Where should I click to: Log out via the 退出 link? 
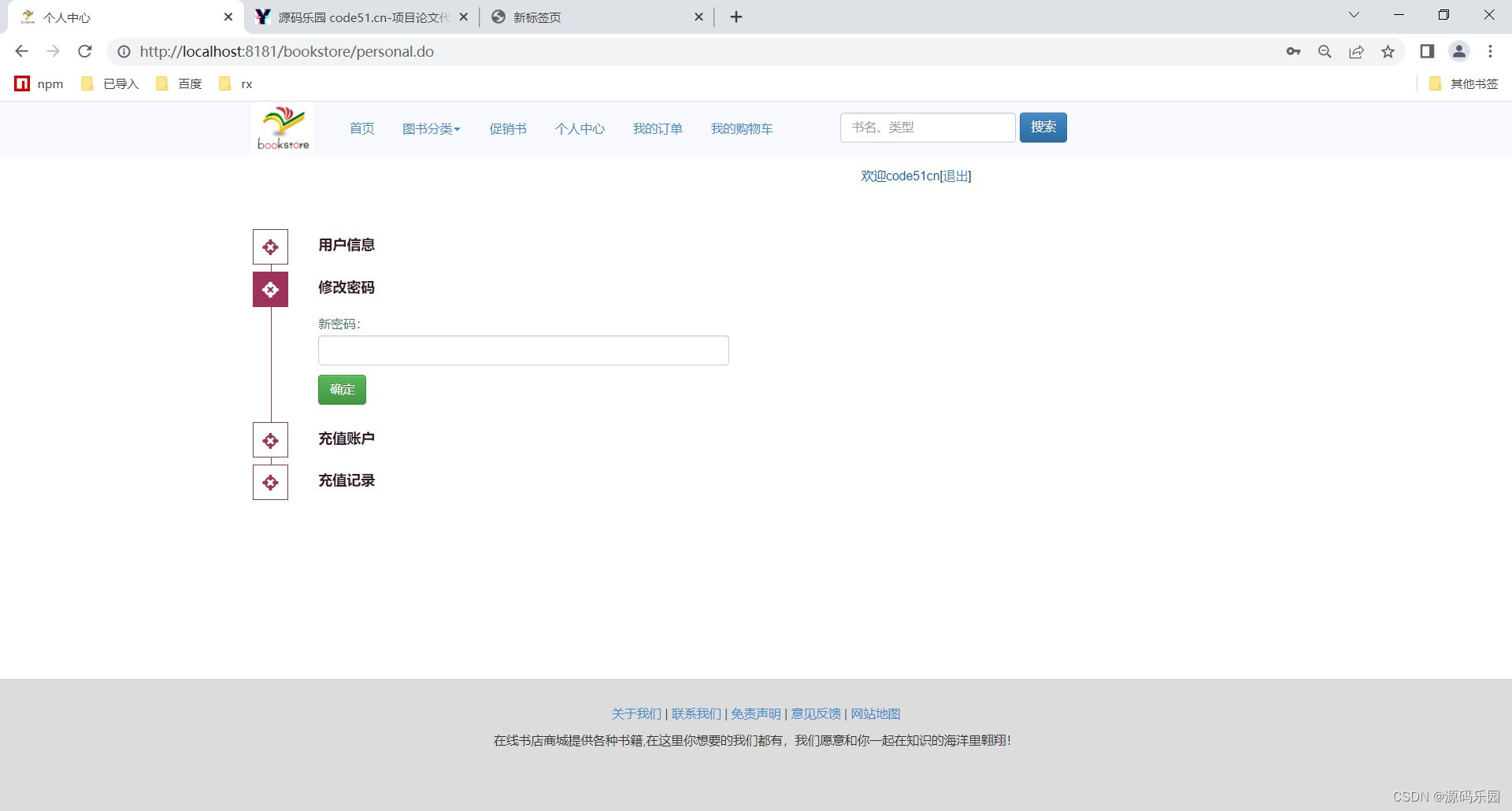click(955, 176)
